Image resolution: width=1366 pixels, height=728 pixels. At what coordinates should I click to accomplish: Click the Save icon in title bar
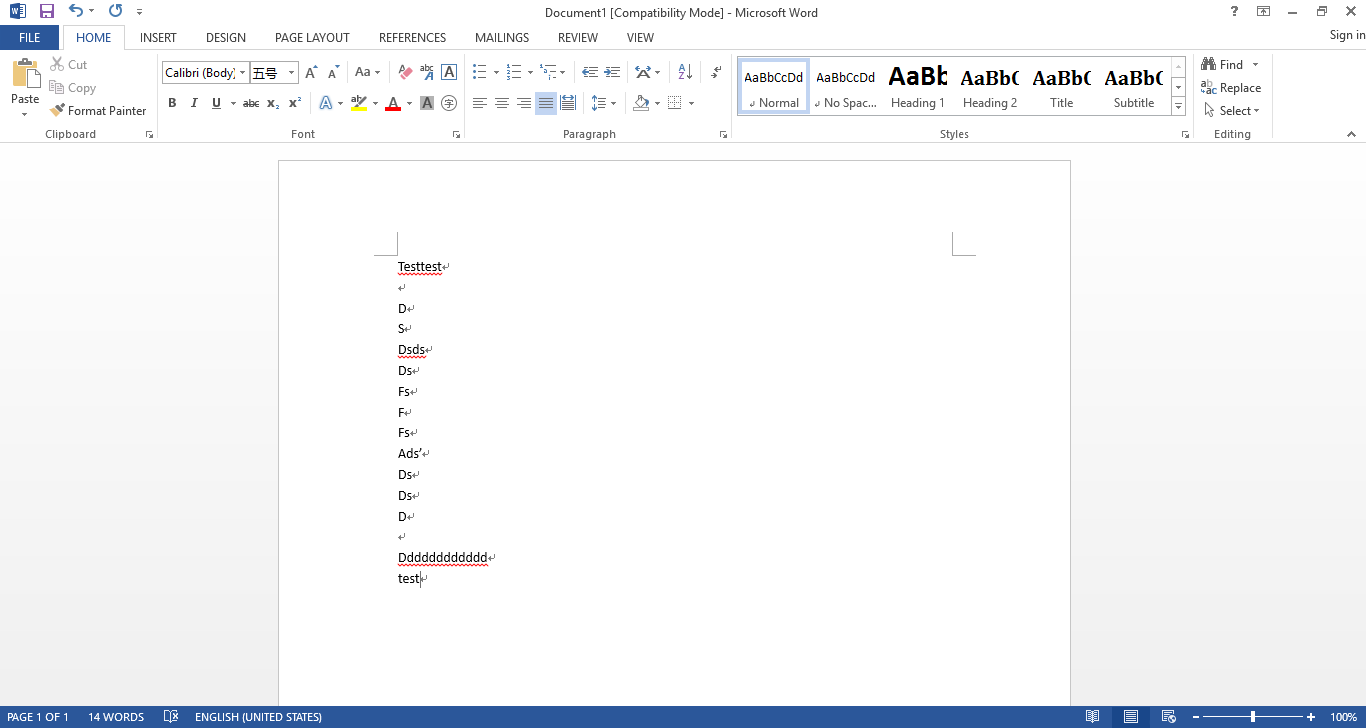(x=46, y=12)
